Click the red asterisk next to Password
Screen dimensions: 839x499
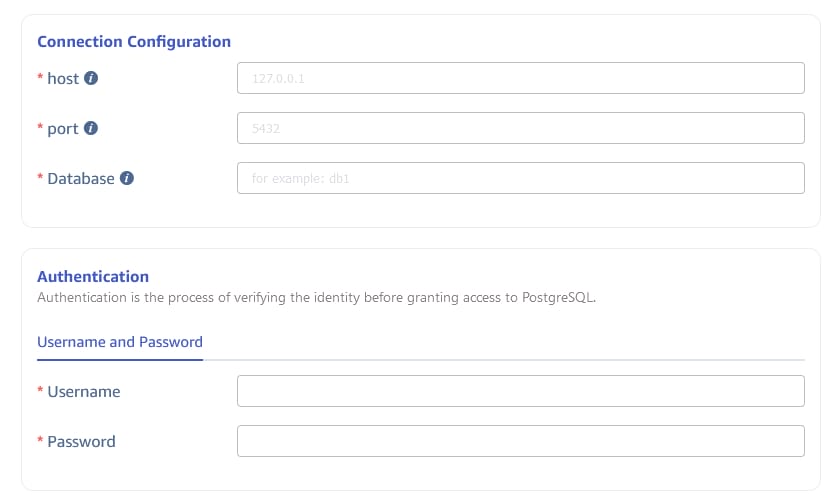(40, 441)
